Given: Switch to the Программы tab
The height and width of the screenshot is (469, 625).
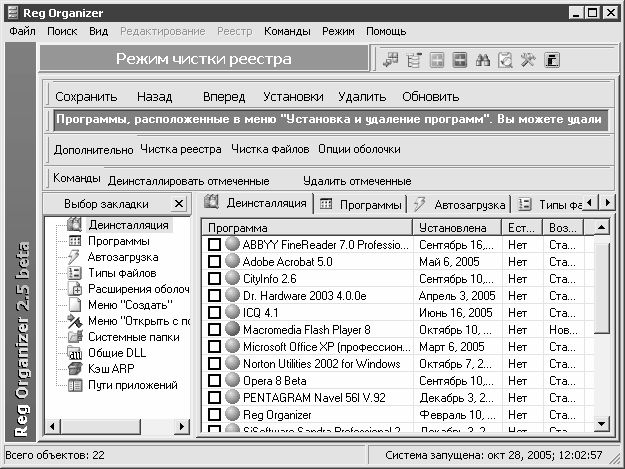Looking at the screenshot, I should [x=360, y=204].
